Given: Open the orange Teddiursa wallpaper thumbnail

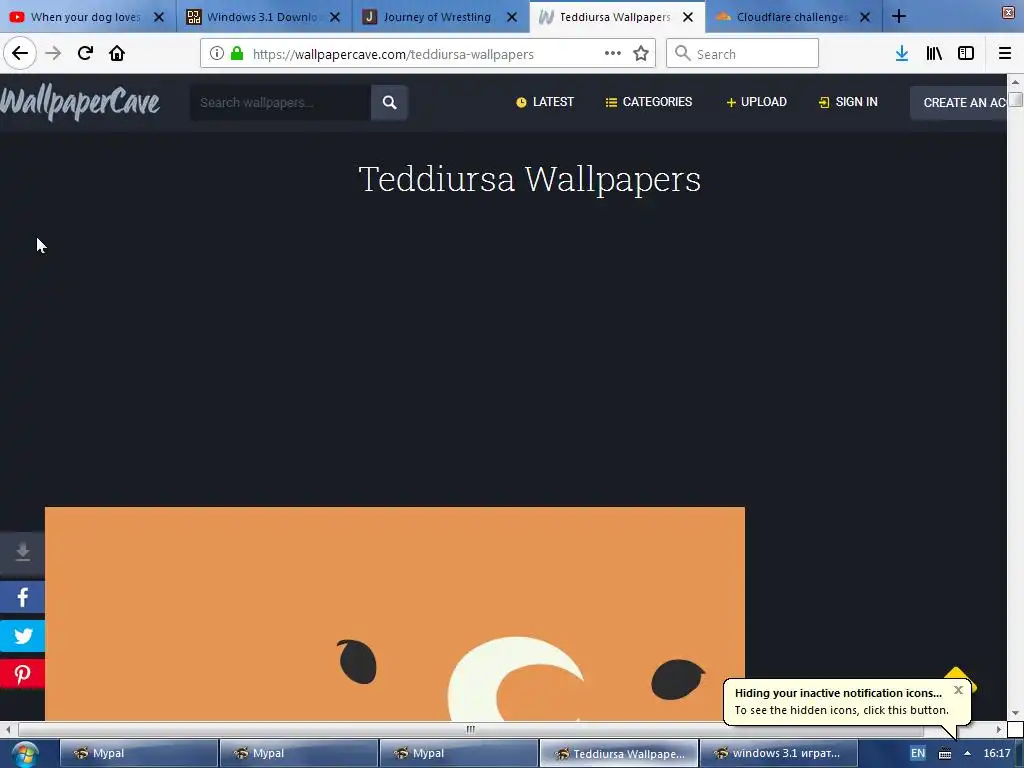Looking at the screenshot, I should point(394,614).
